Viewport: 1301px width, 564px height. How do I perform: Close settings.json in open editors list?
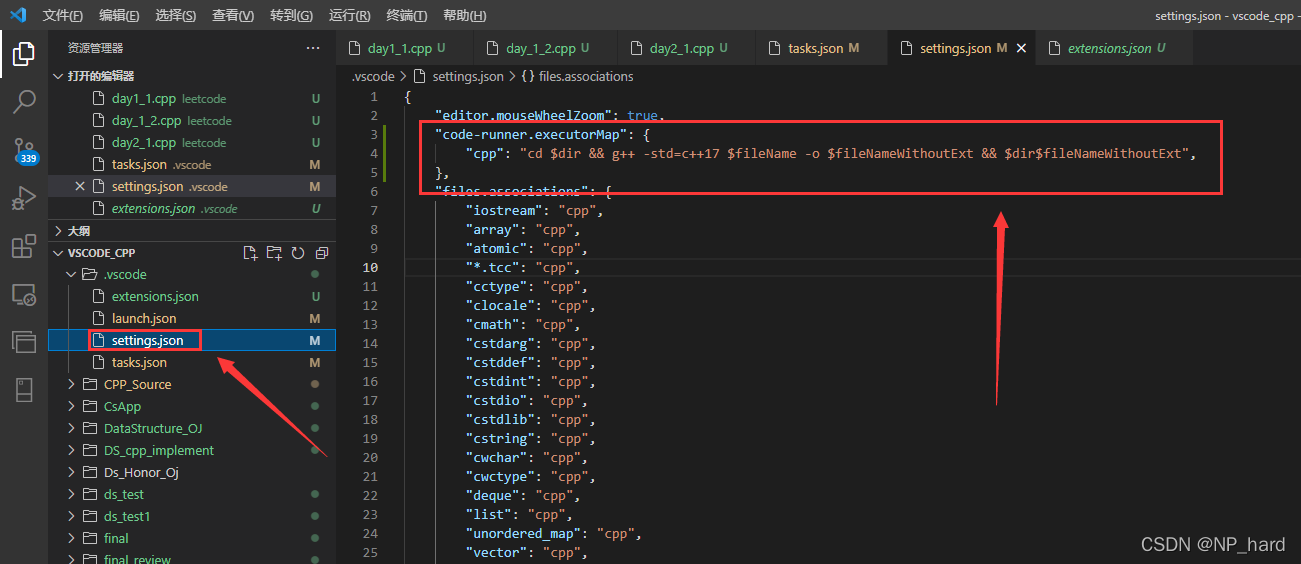point(80,186)
